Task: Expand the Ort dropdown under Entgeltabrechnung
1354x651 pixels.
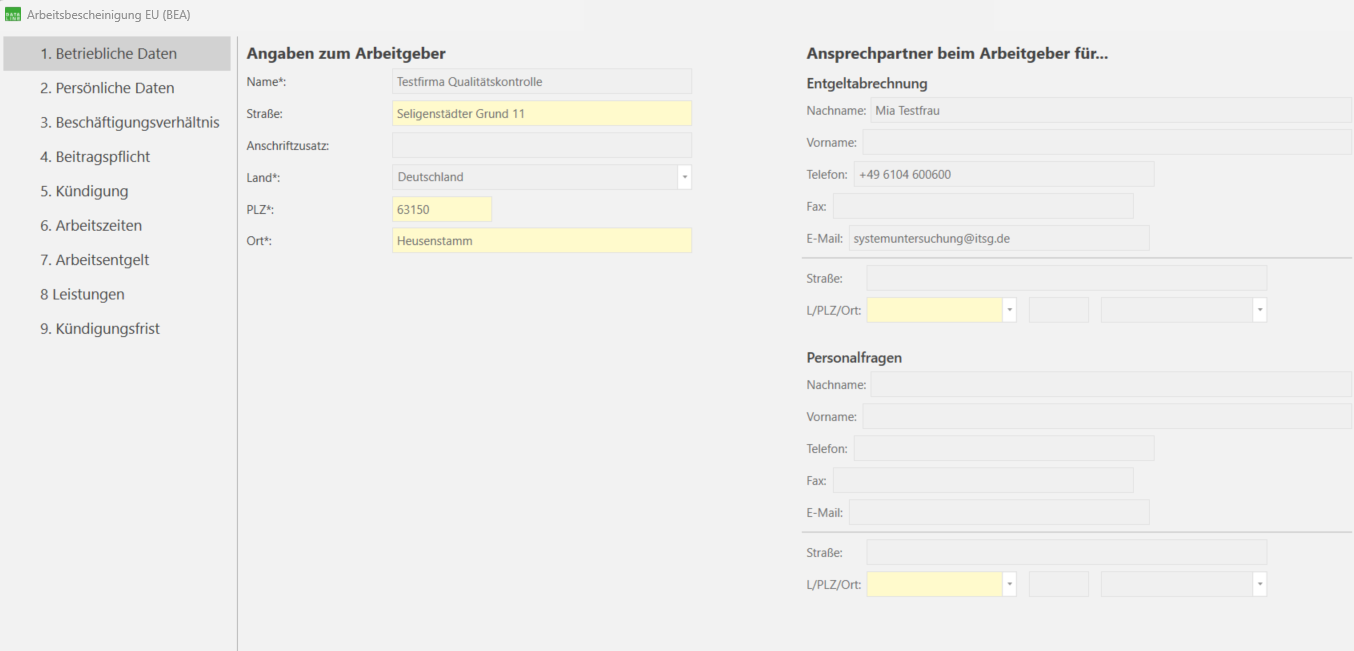Action: (x=1257, y=309)
